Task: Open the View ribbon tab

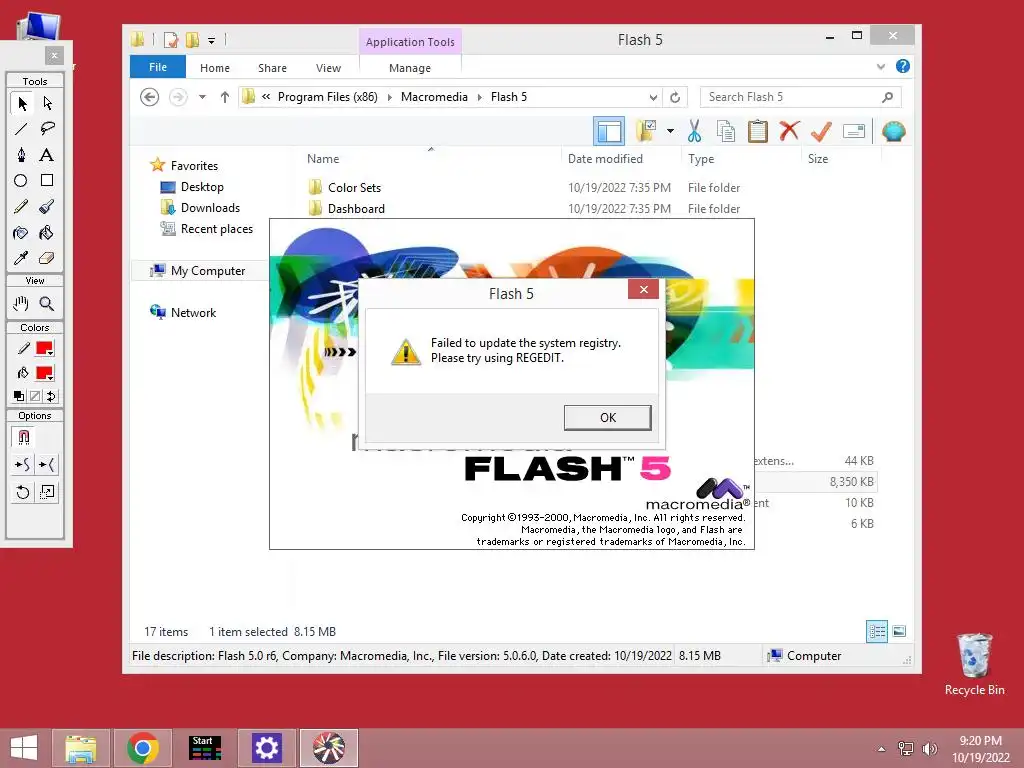Action: click(328, 68)
